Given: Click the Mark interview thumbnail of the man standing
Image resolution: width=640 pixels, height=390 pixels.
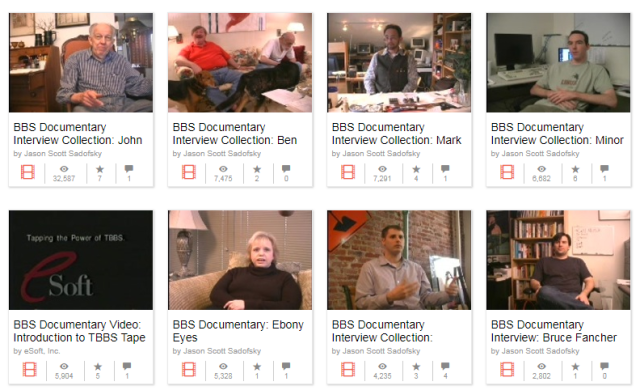Looking at the screenshot, I should (x=399, y=62).
